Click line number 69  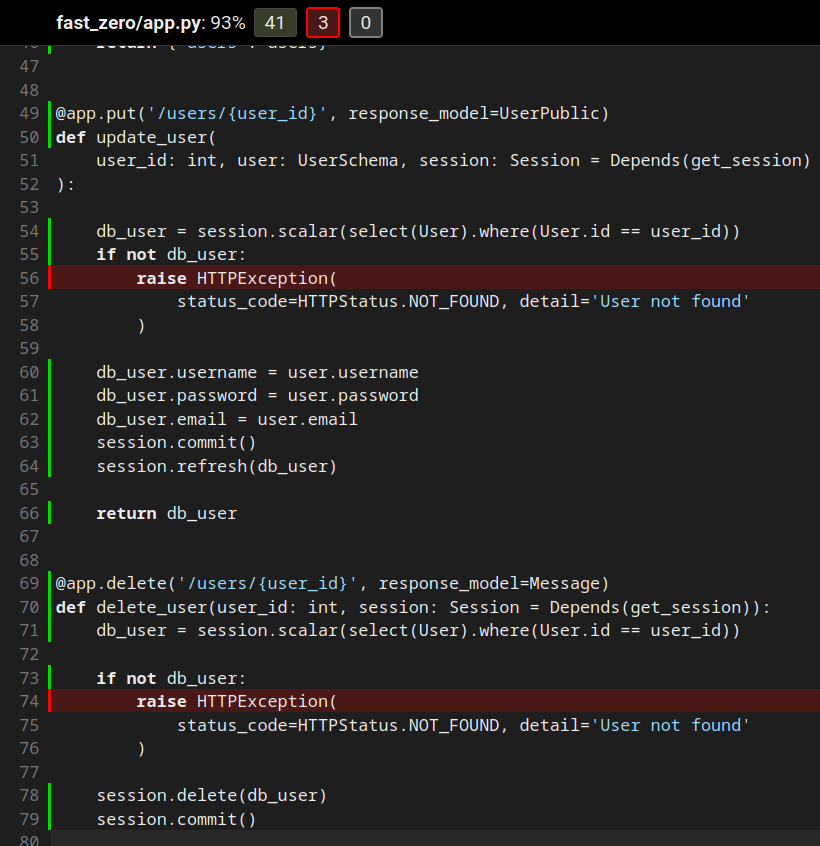pos(28,584)
